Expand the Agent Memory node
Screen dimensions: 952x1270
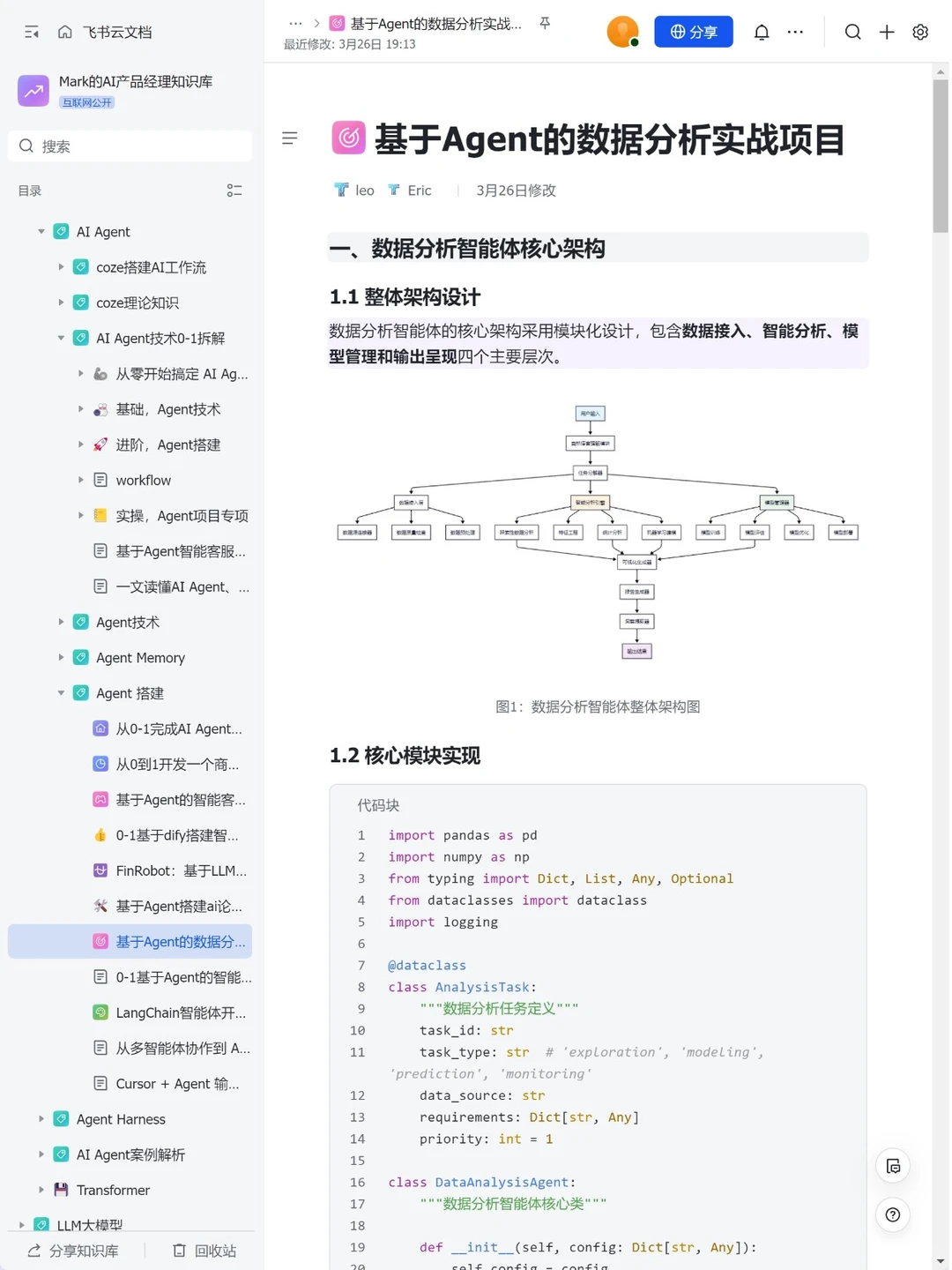click(61, 657)
